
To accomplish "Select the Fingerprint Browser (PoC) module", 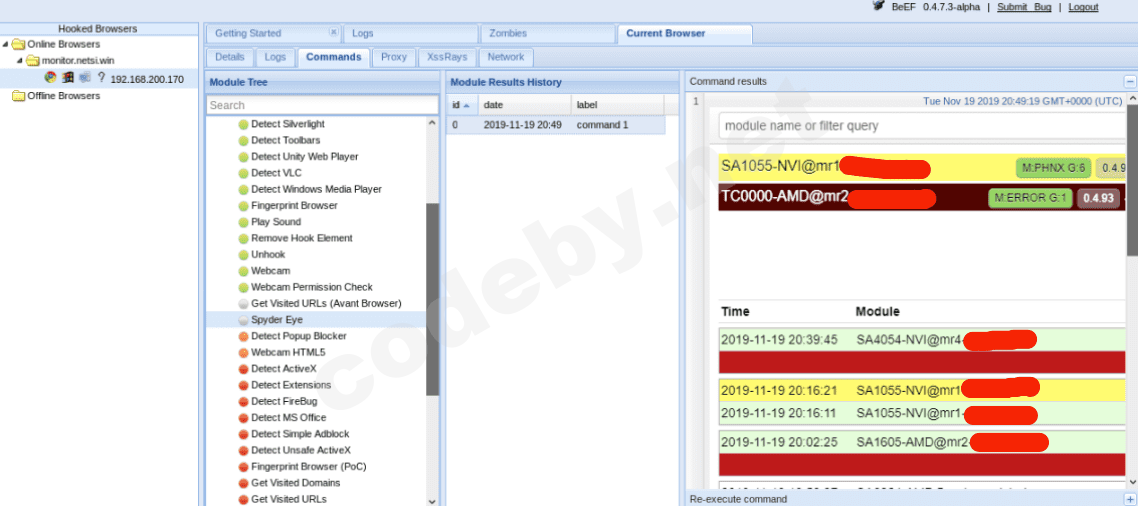I will [x=308, y=467].
